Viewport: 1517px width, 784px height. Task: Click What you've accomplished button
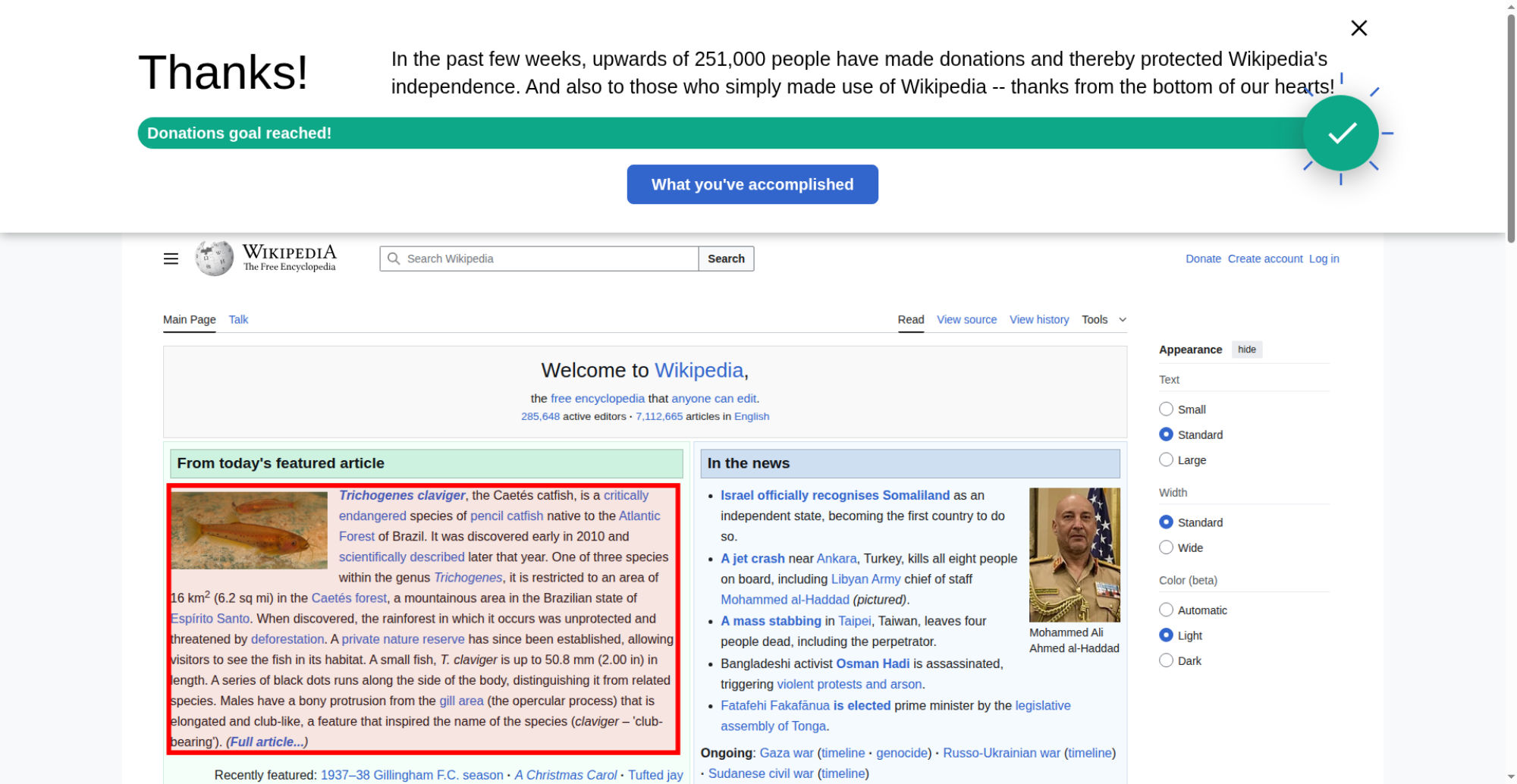tap(752, 184)
